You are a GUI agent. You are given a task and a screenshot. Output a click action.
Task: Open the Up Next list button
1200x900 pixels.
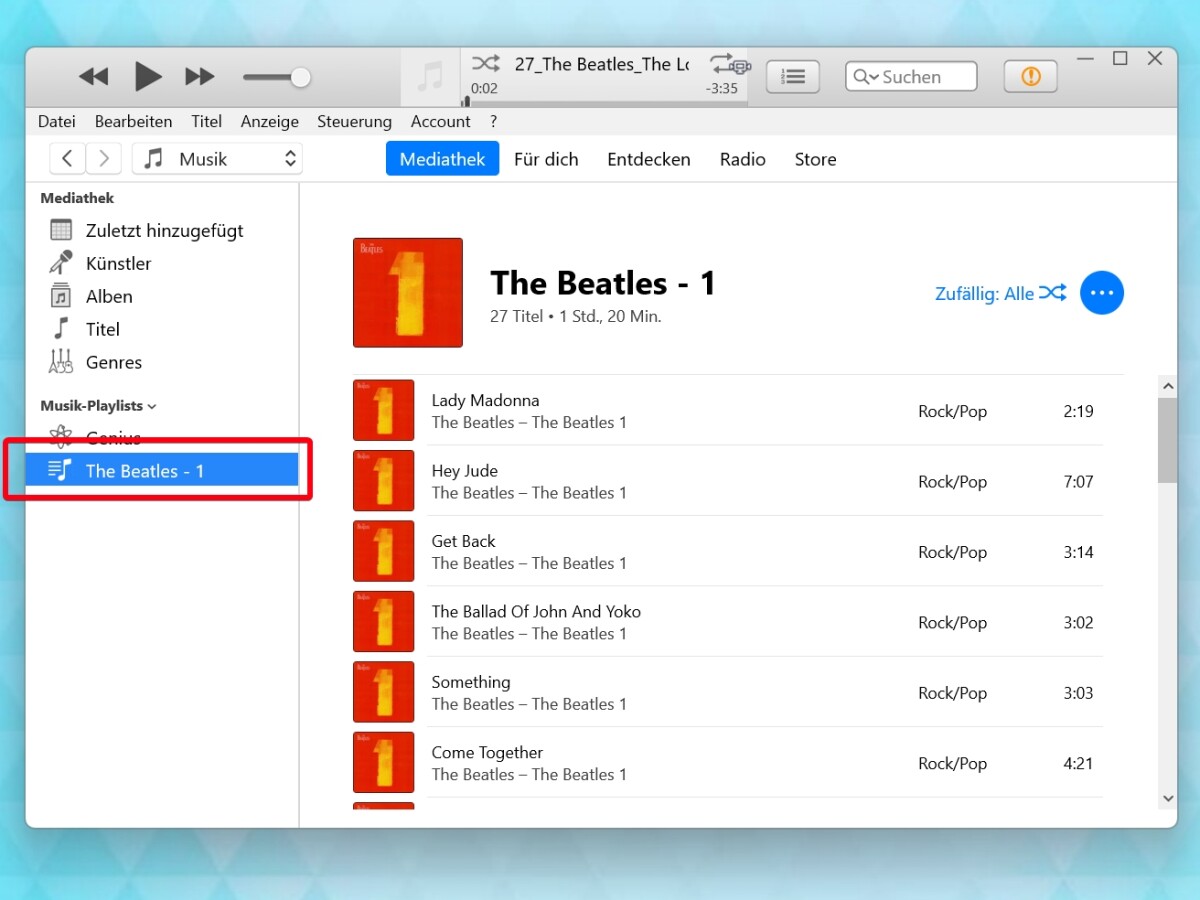[x=793, y=77]
